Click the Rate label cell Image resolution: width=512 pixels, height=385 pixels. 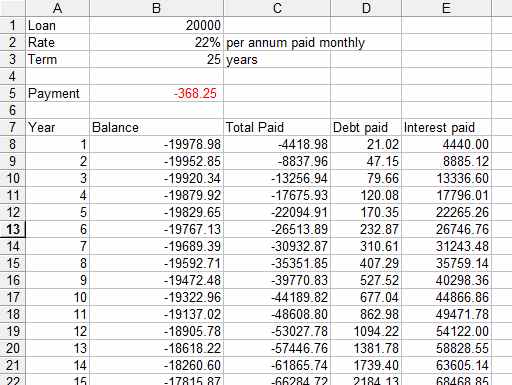57,42
